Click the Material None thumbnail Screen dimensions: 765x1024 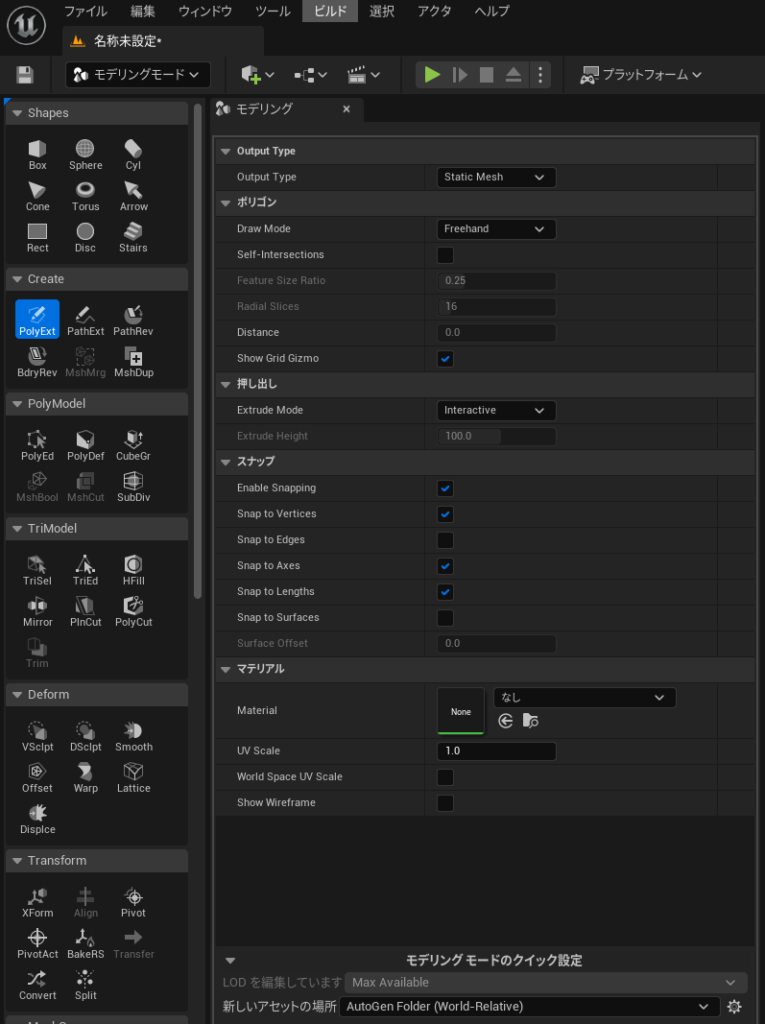pos(461,712)
